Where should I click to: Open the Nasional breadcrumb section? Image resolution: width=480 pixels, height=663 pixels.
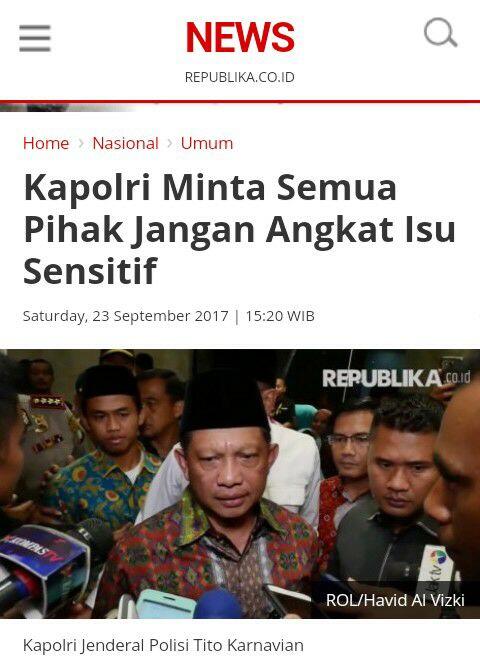click(126, 143)
